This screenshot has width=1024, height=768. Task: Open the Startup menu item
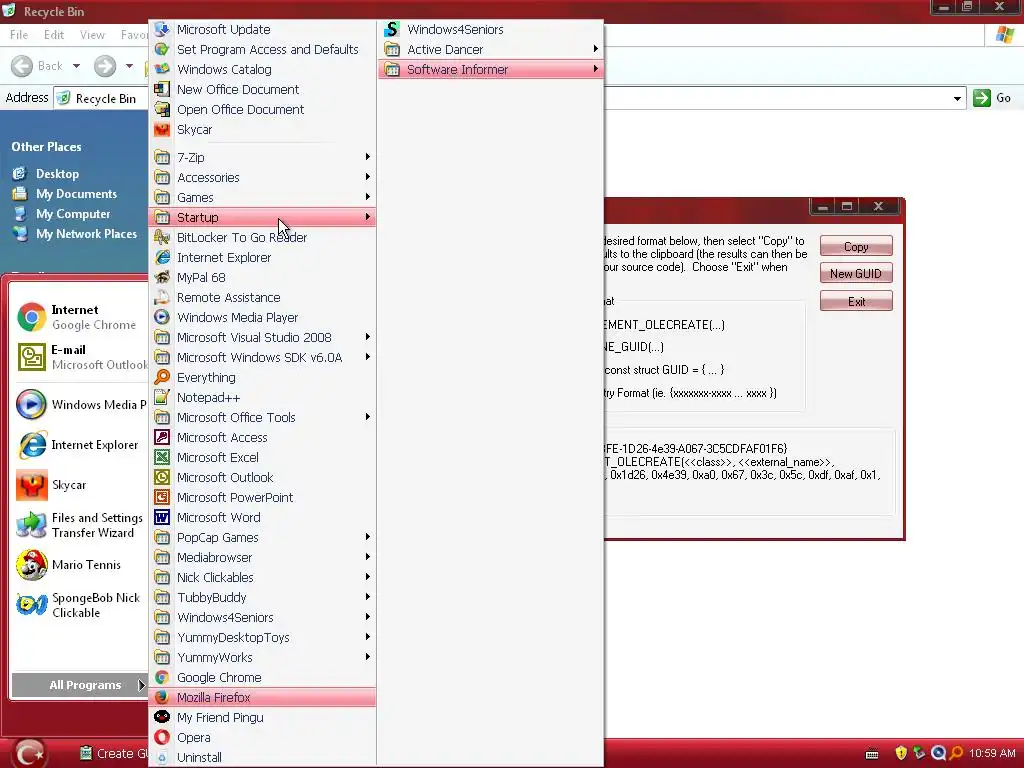(x=263, y=217)
